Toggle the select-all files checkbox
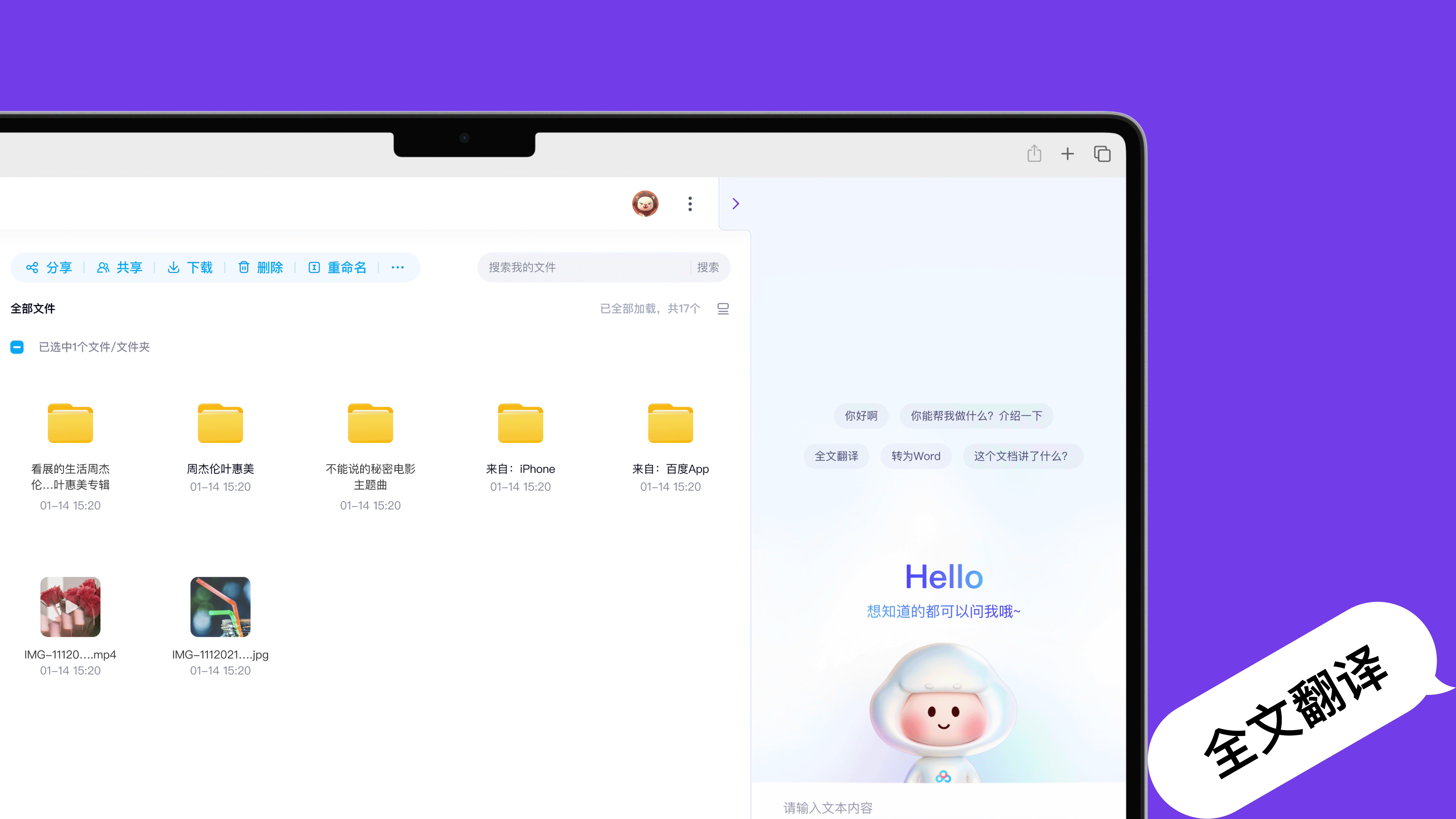Screen dimensions: 1456x819 tap(17, 347)
